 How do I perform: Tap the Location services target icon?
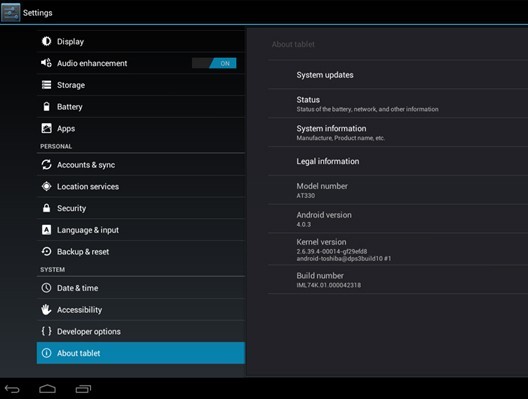(46, 186)
